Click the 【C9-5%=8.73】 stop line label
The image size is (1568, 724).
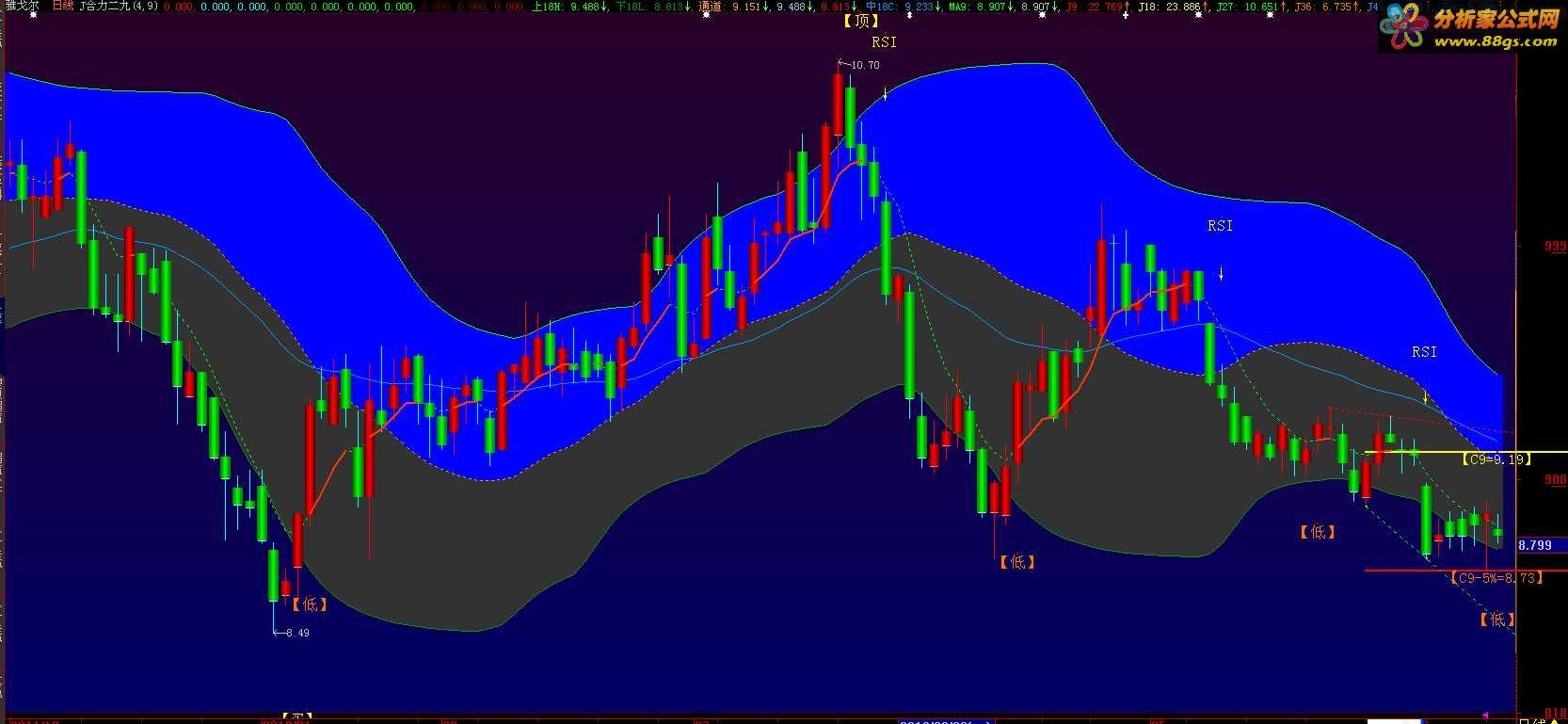point(1496,577)
